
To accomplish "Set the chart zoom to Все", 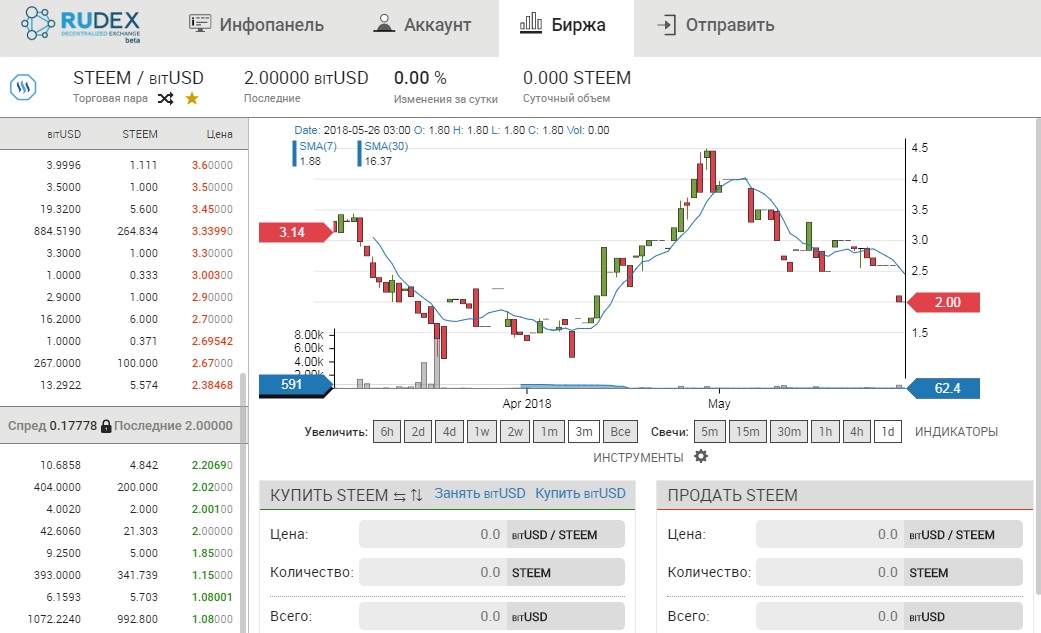I will [x=621, y=432].
